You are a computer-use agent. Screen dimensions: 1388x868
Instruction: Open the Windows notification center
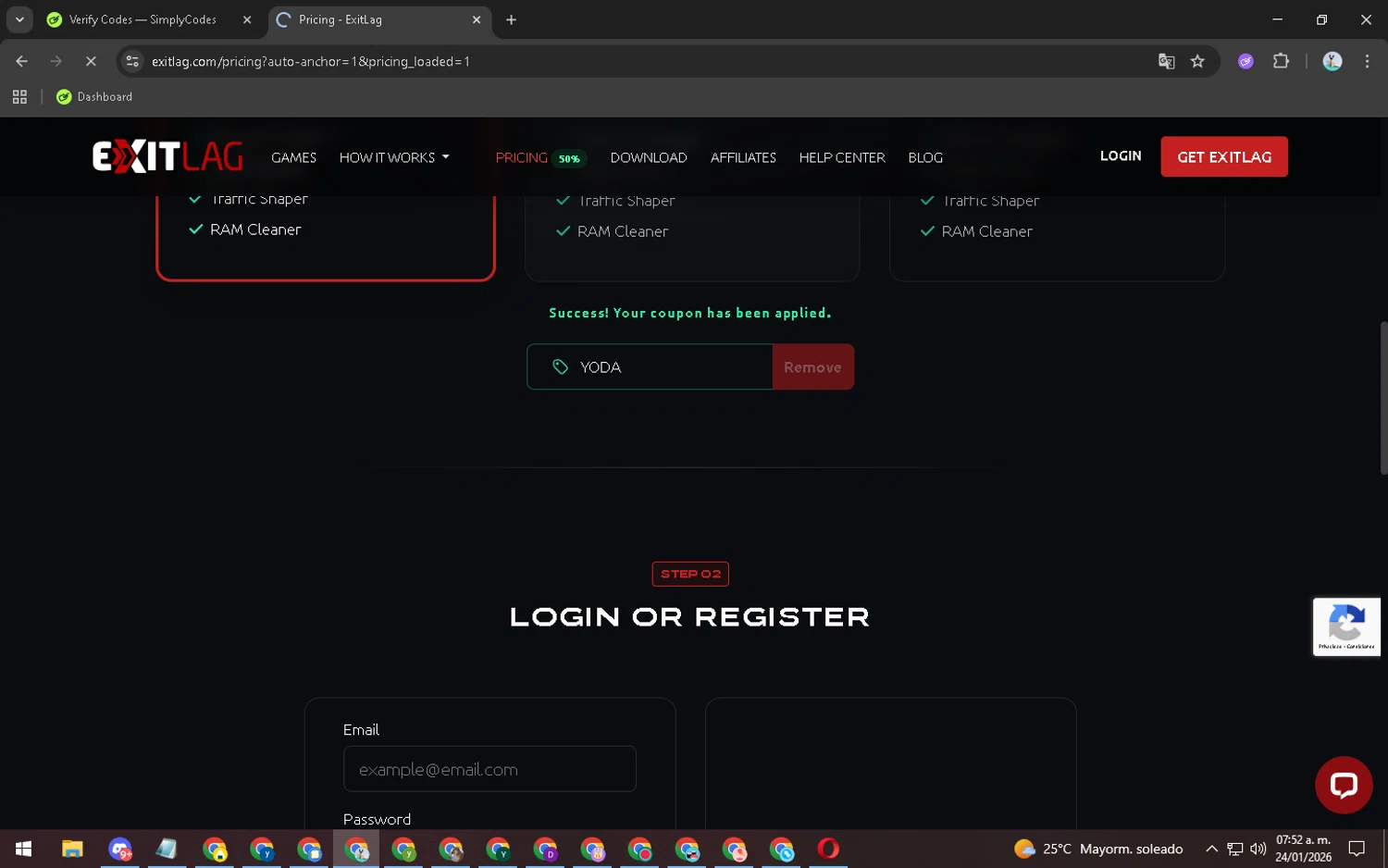click(x=1357, y=849)
